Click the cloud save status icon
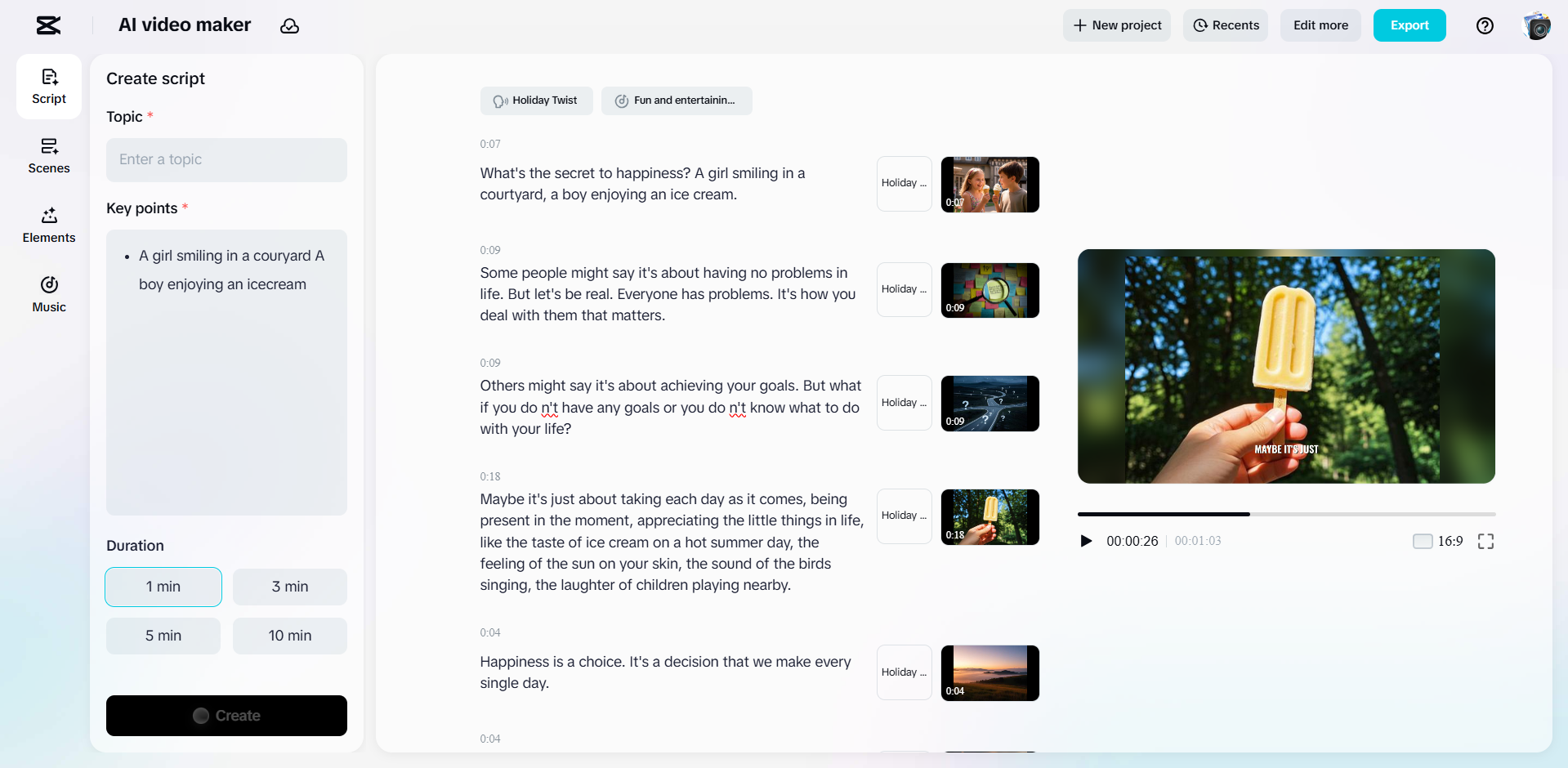 tap(290, 26)
